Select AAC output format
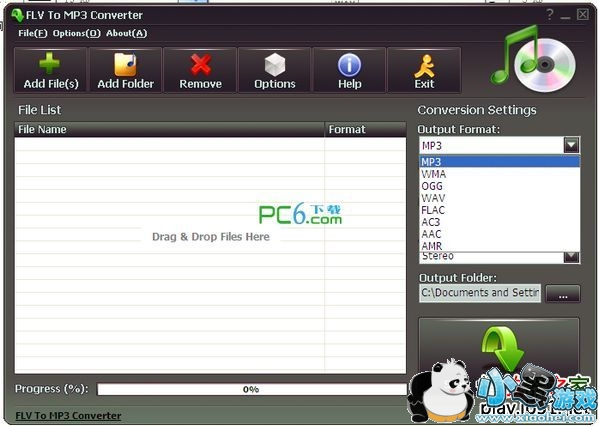 500,234
